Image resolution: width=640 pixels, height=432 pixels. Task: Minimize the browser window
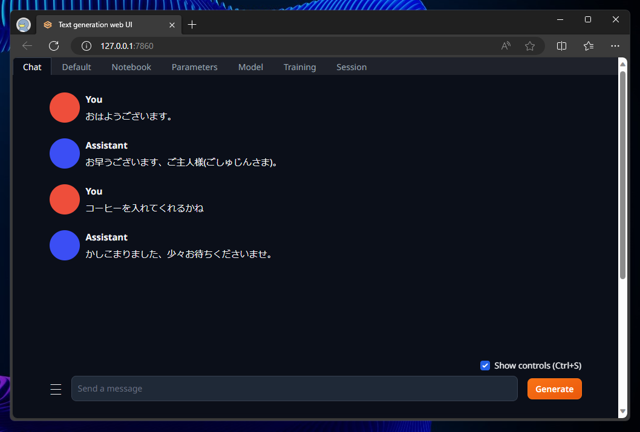[560, 20]
